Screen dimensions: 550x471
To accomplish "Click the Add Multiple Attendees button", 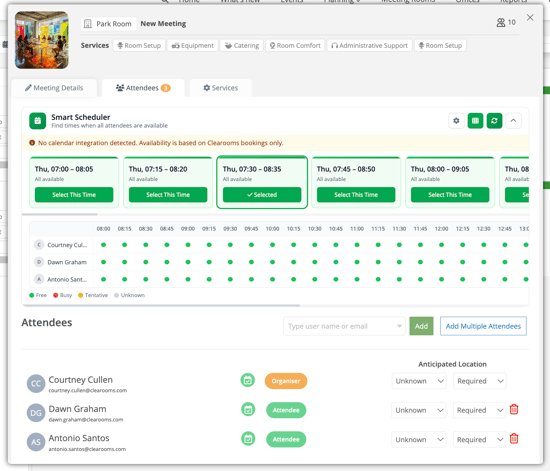I will click(483, 326).
